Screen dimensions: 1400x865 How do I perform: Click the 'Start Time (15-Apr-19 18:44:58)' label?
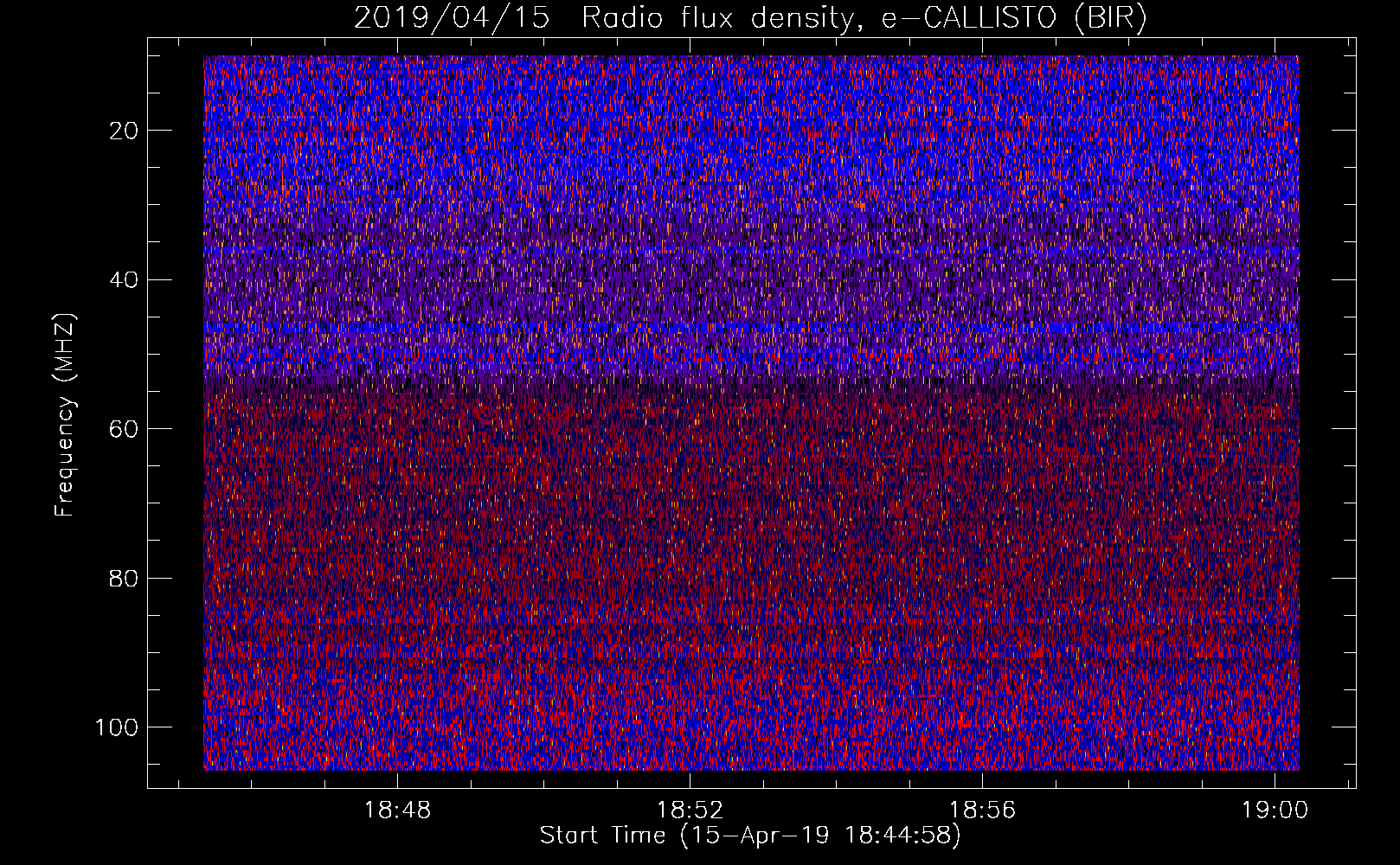pyautogui.click(x=750, y=836)
